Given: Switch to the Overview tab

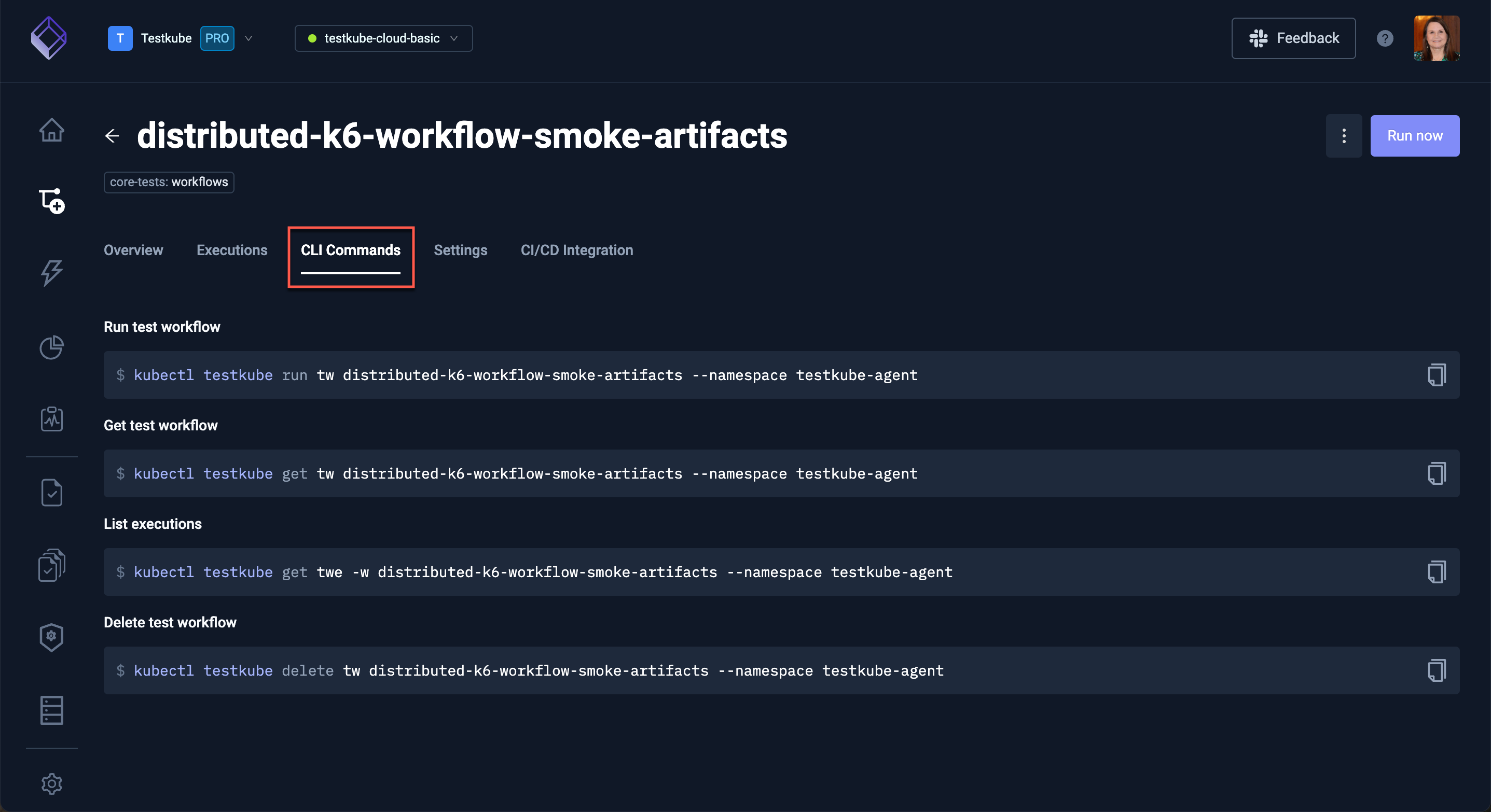Looking at the screenshot, I should [x=133, y=250].
